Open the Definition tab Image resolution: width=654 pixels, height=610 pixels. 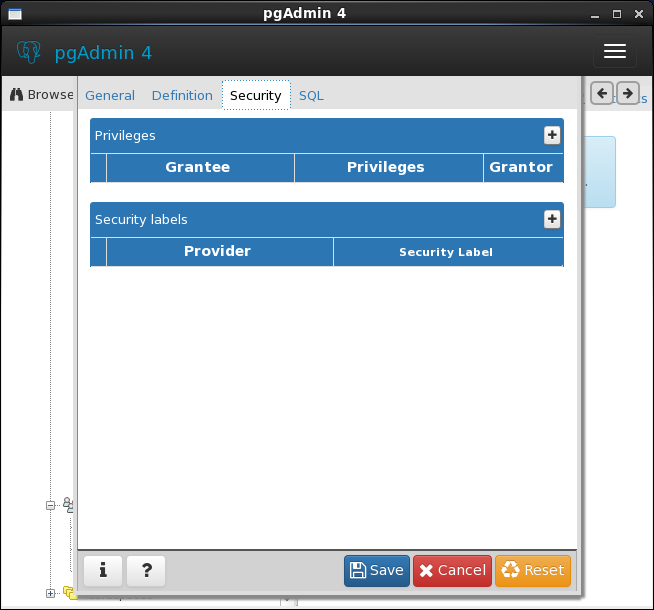point(182,95)
